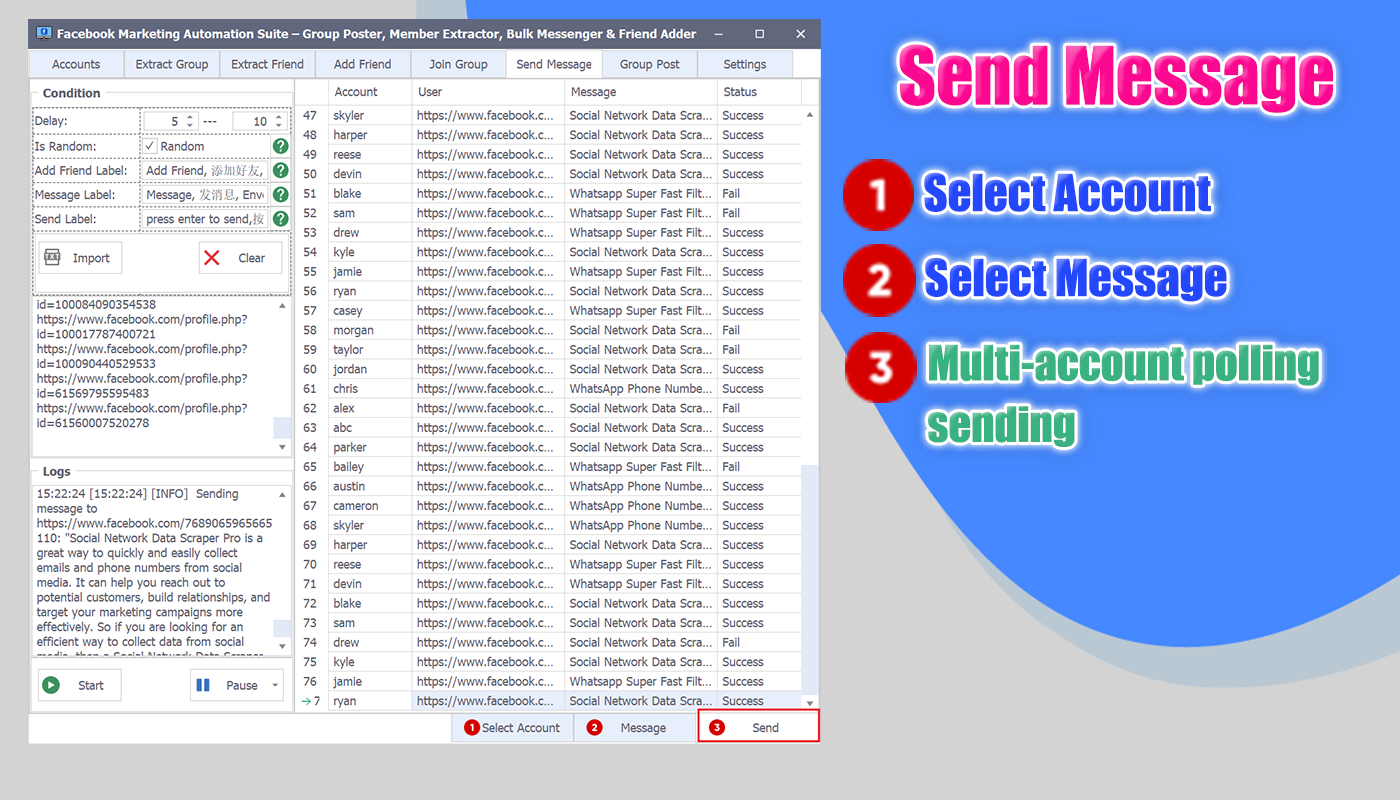Click the Logs scrollbar up arrow

click(x=282, y=495)
